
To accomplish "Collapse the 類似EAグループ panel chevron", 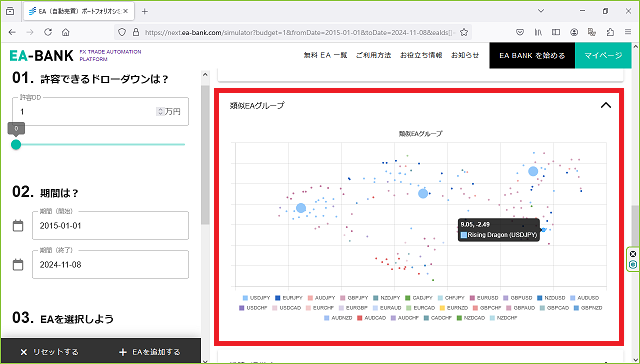I will 606,105.
